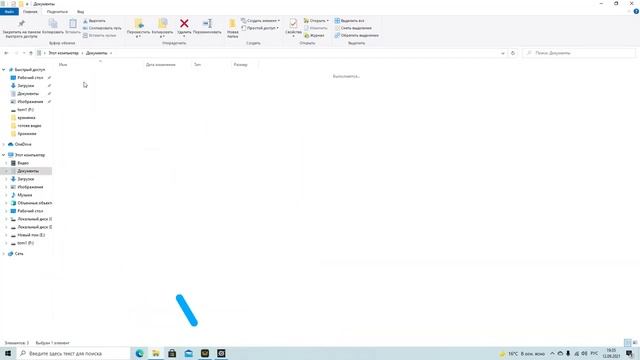The image size is (640, 360).
Task: Open the address bar history dropdown
Action: [503, 53]
